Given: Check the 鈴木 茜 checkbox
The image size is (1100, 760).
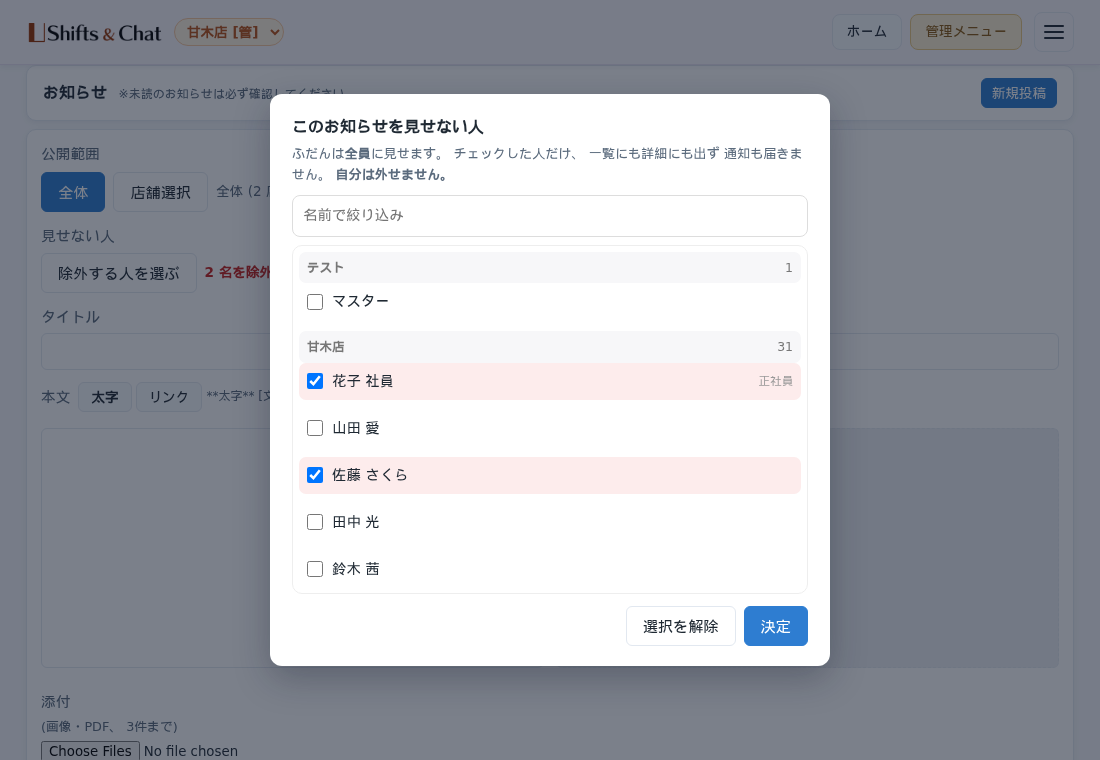Looking at the screenshot, I should click(315, 569).
